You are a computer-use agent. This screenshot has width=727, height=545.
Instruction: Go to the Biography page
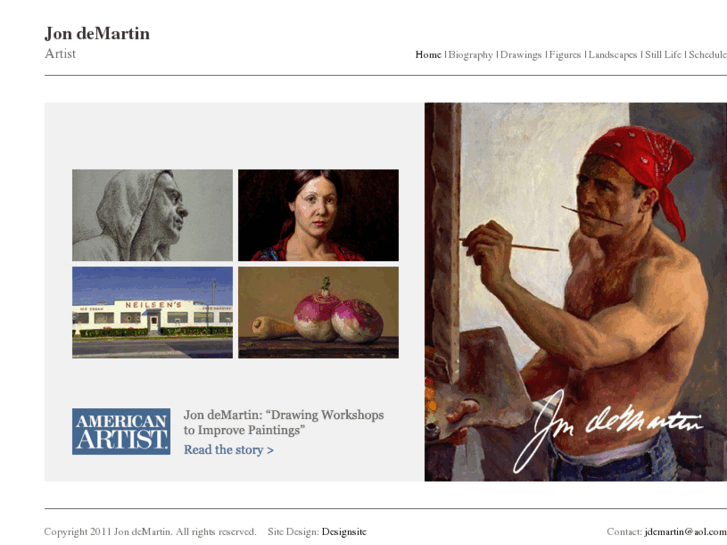(x=471, y=55)
